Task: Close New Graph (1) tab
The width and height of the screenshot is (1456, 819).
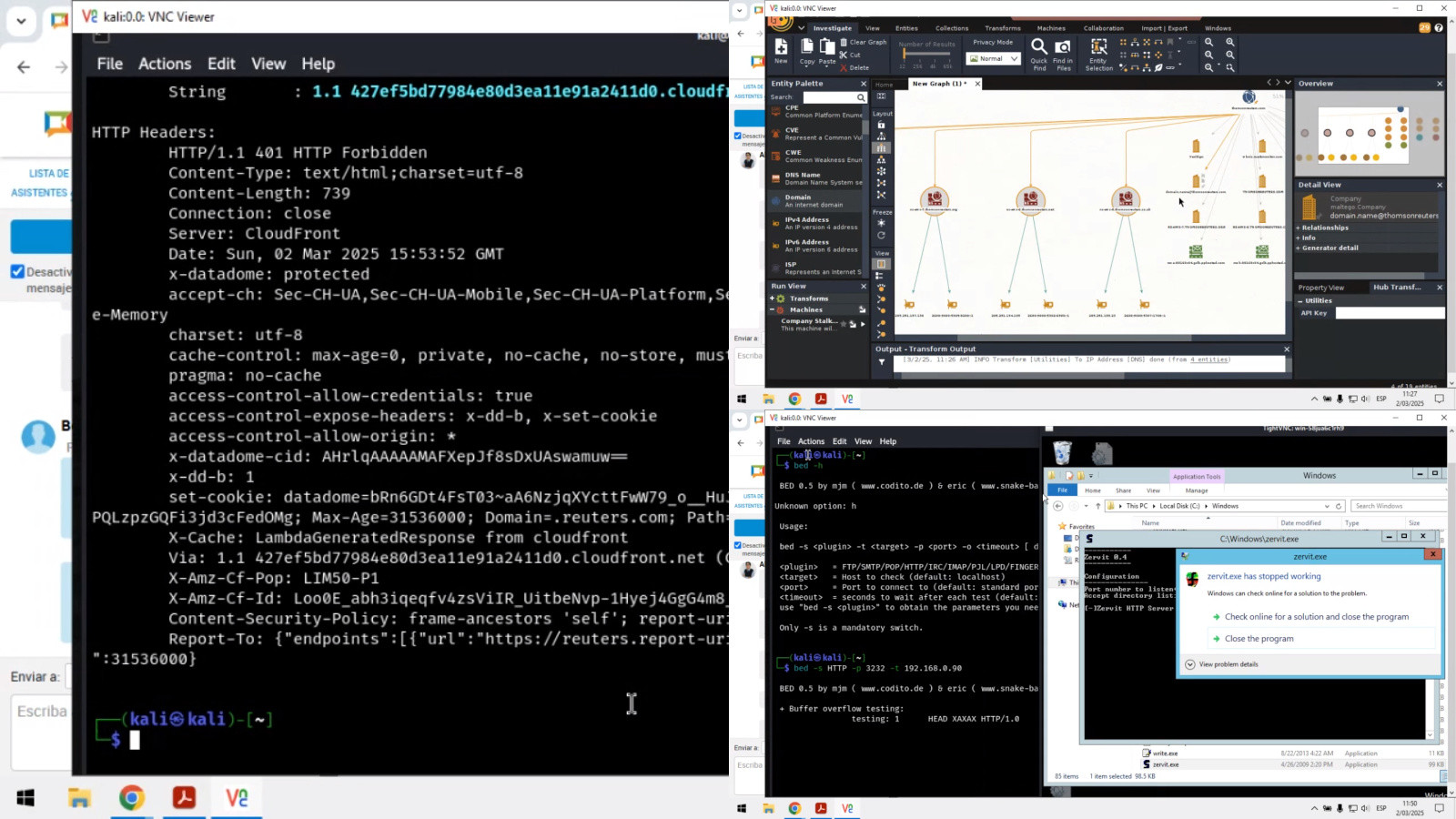Action: [x=977, y=84]
